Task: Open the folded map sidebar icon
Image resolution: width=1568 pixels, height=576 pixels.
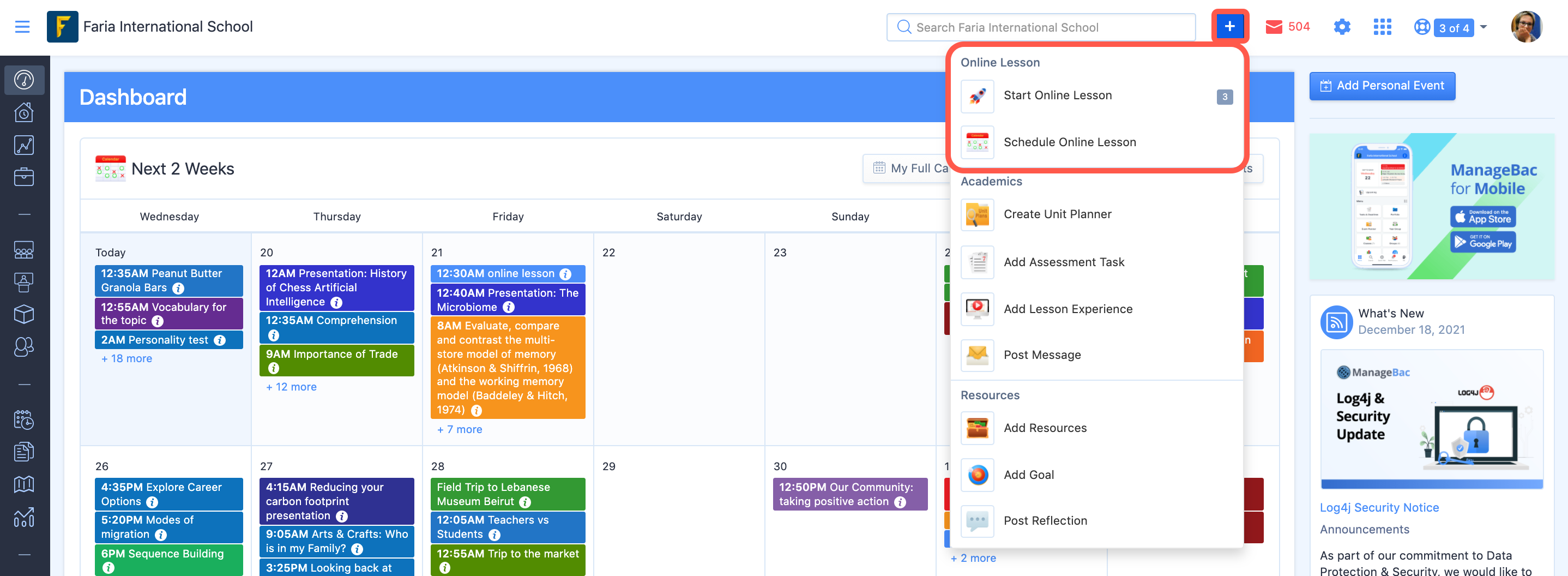Action: pyautogui.click(x=25, y=484)
